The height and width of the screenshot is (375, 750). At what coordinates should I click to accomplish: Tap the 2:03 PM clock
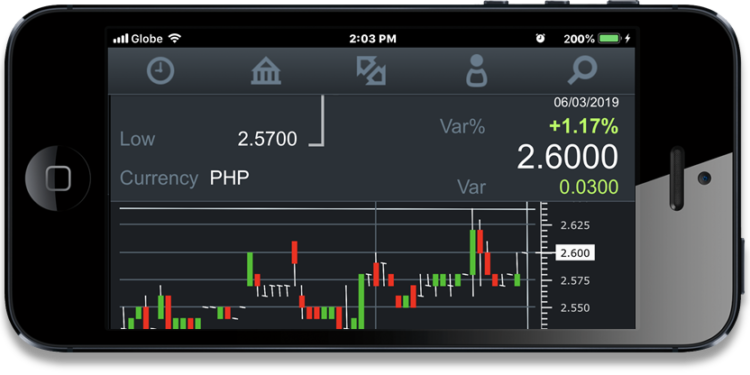tap(373, 39)
